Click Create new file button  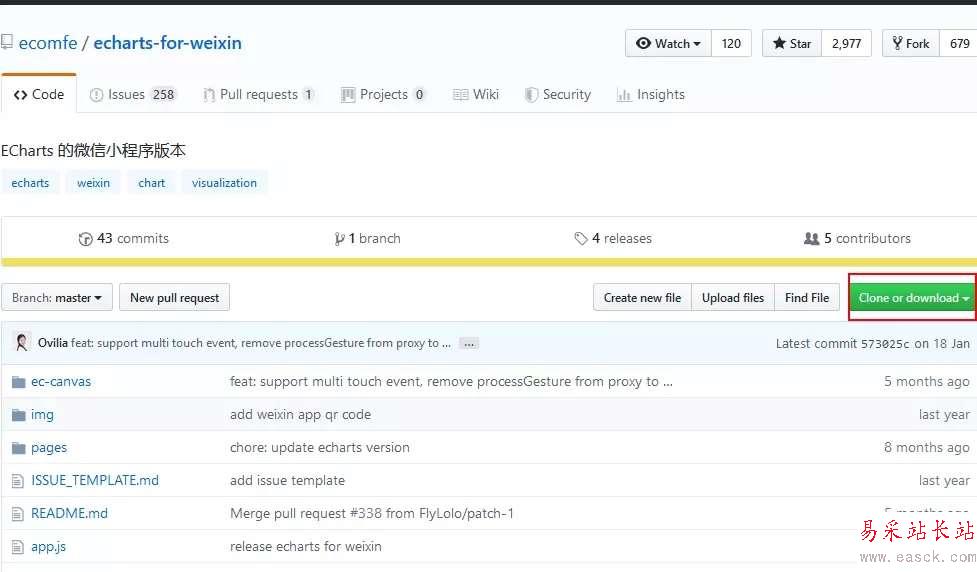click(642, 298)
